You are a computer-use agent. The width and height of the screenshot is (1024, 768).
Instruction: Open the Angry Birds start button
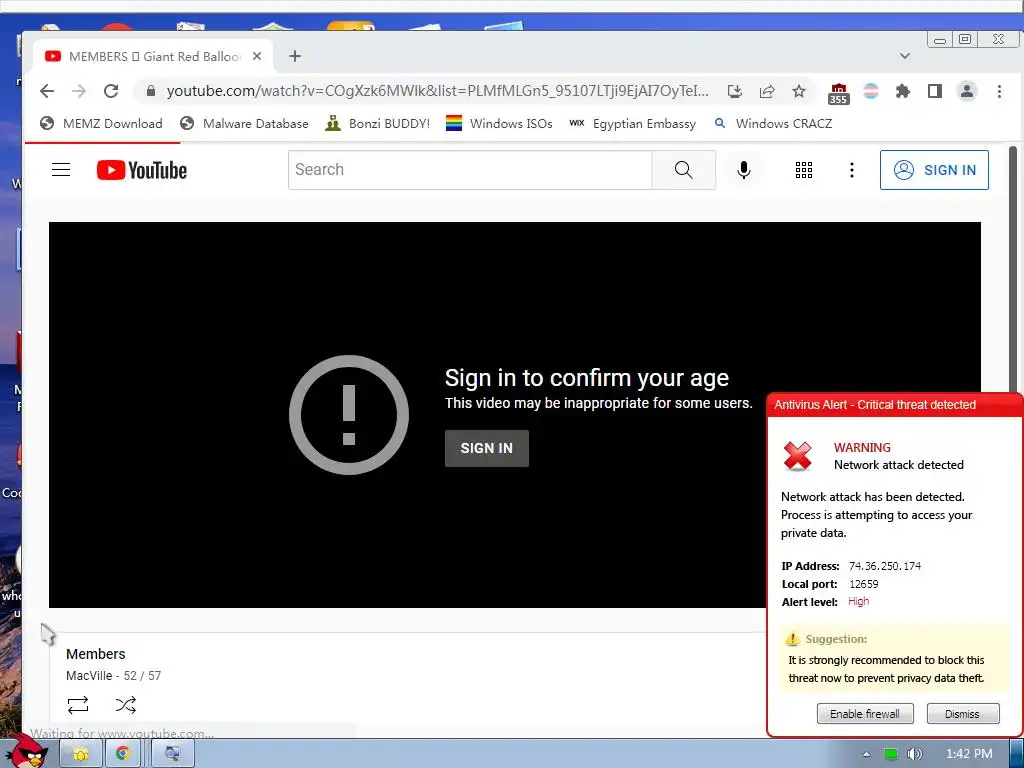pyautogui.click(x=29, y=752)
